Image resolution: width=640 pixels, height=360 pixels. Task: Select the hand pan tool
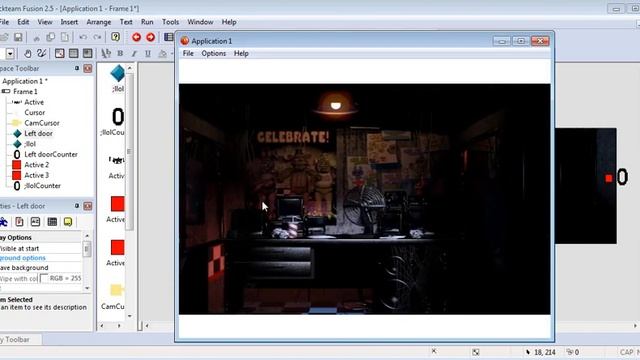pyautogui.click(x=27, y=53)
